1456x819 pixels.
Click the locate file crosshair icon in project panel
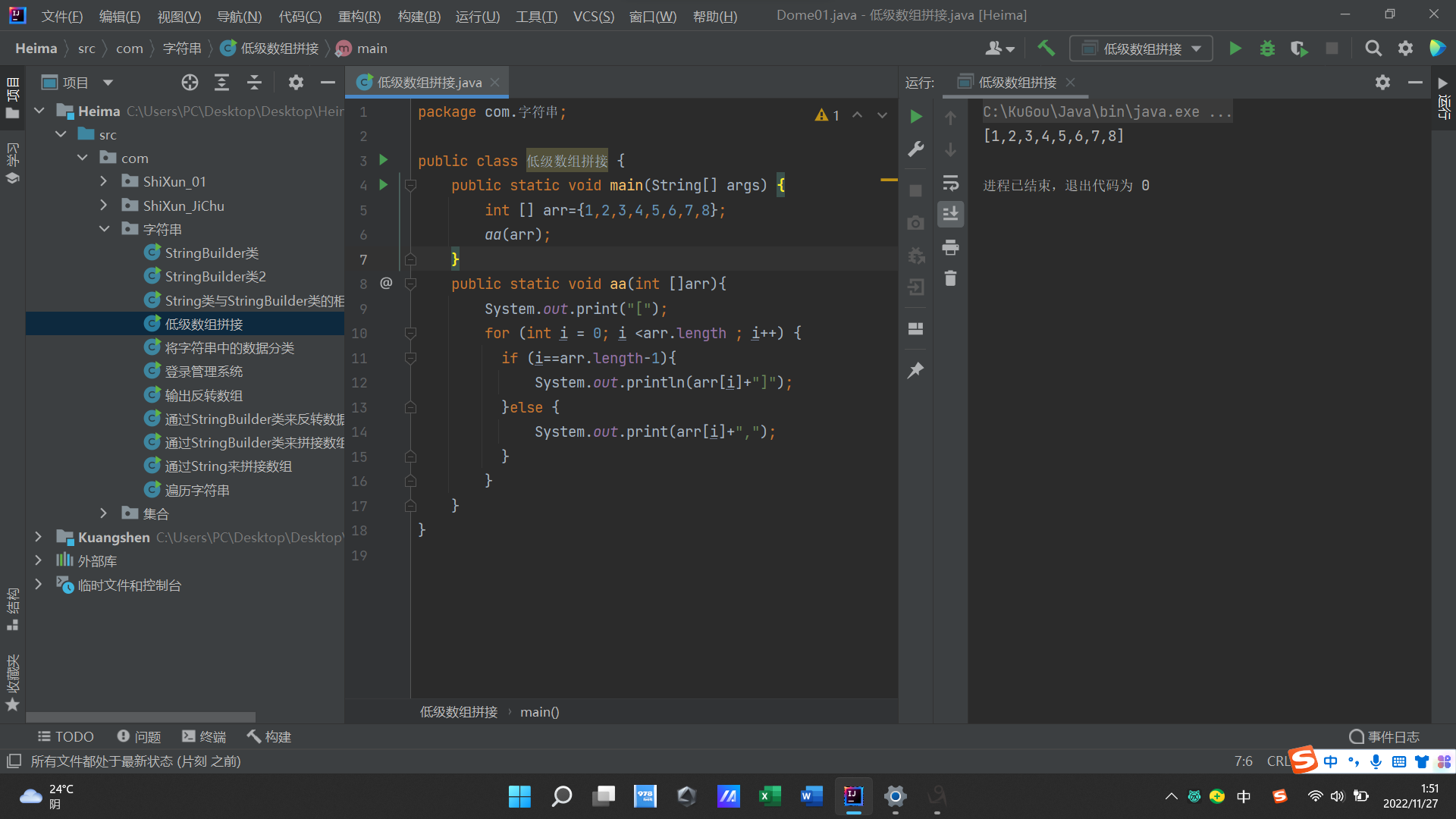[x=190, y=83]
